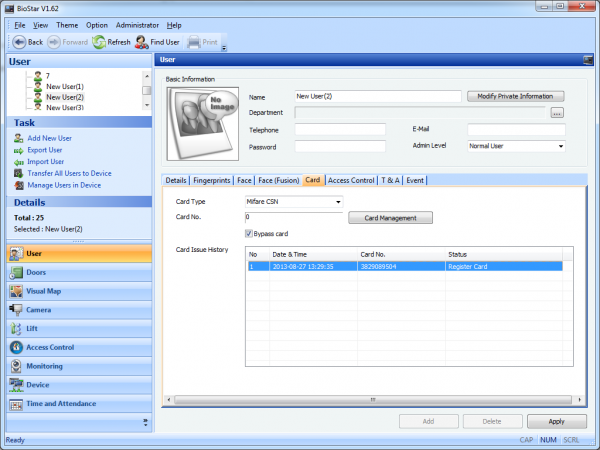This screenshot has width=600, height=450.
Task: Click the Back arrow icon in toolbar
Action: click(19, 42)
